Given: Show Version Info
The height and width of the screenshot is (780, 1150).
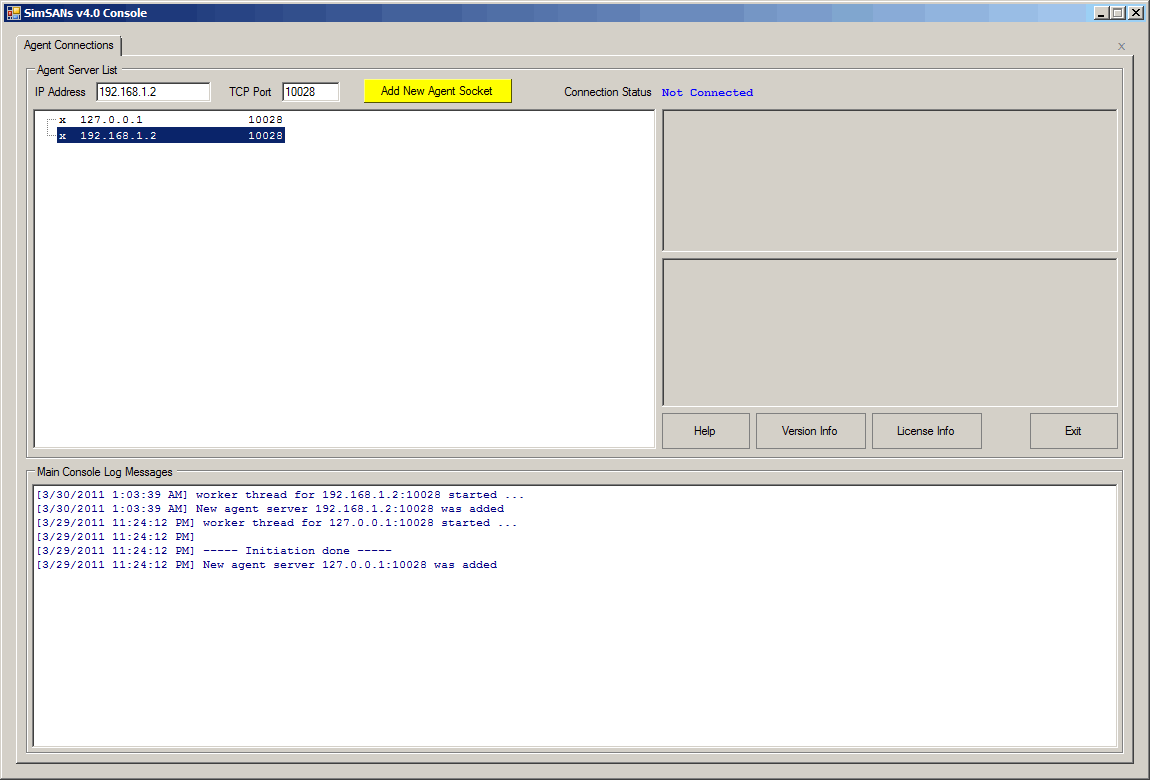Looking at the screenshot, I should 809,431.
